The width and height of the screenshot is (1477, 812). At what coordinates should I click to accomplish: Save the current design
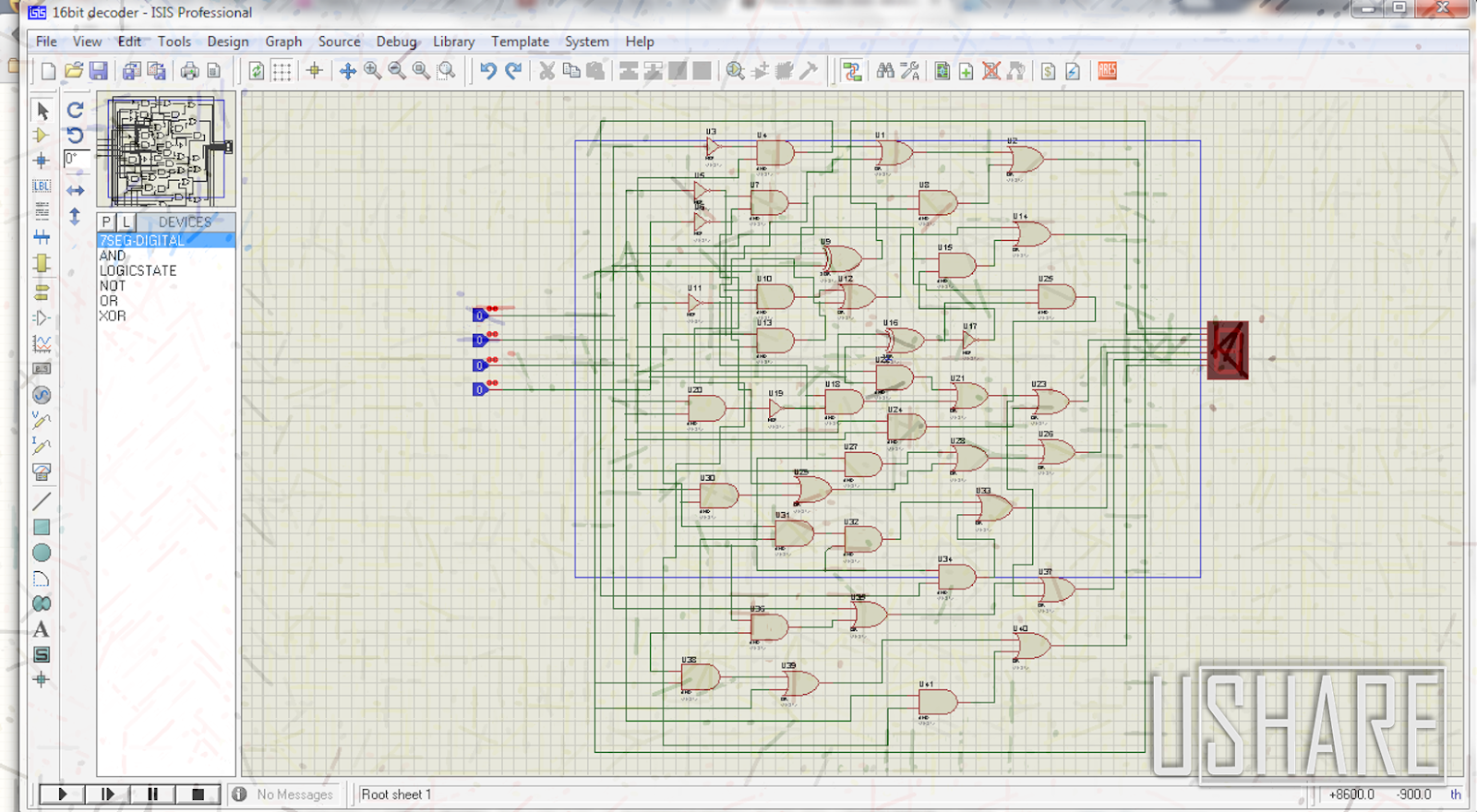click(x=99, y=71)
